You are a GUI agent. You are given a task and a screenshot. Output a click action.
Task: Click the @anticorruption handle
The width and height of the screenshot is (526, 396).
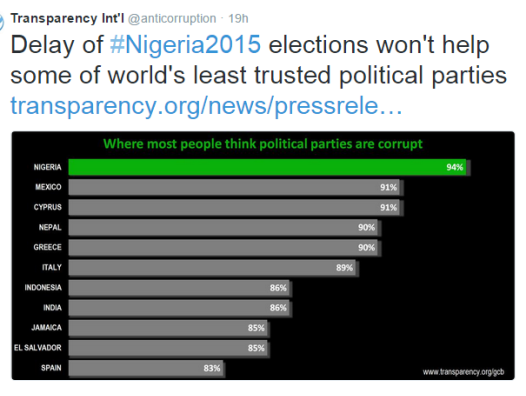point(172,18)
